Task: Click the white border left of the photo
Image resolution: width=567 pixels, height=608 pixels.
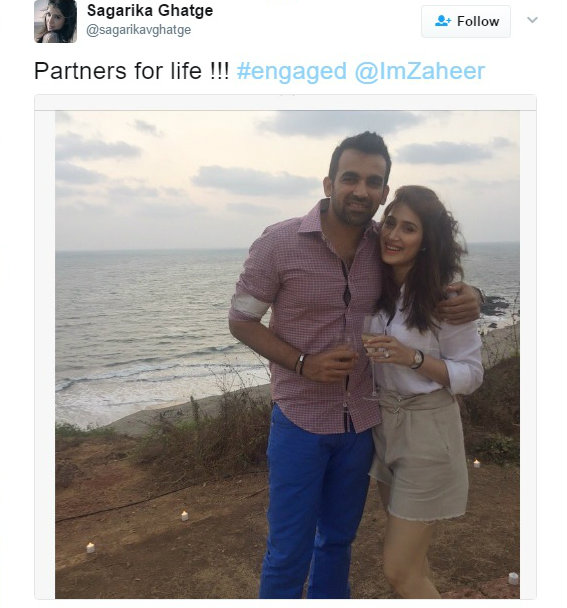Action: tap(45, 354)
